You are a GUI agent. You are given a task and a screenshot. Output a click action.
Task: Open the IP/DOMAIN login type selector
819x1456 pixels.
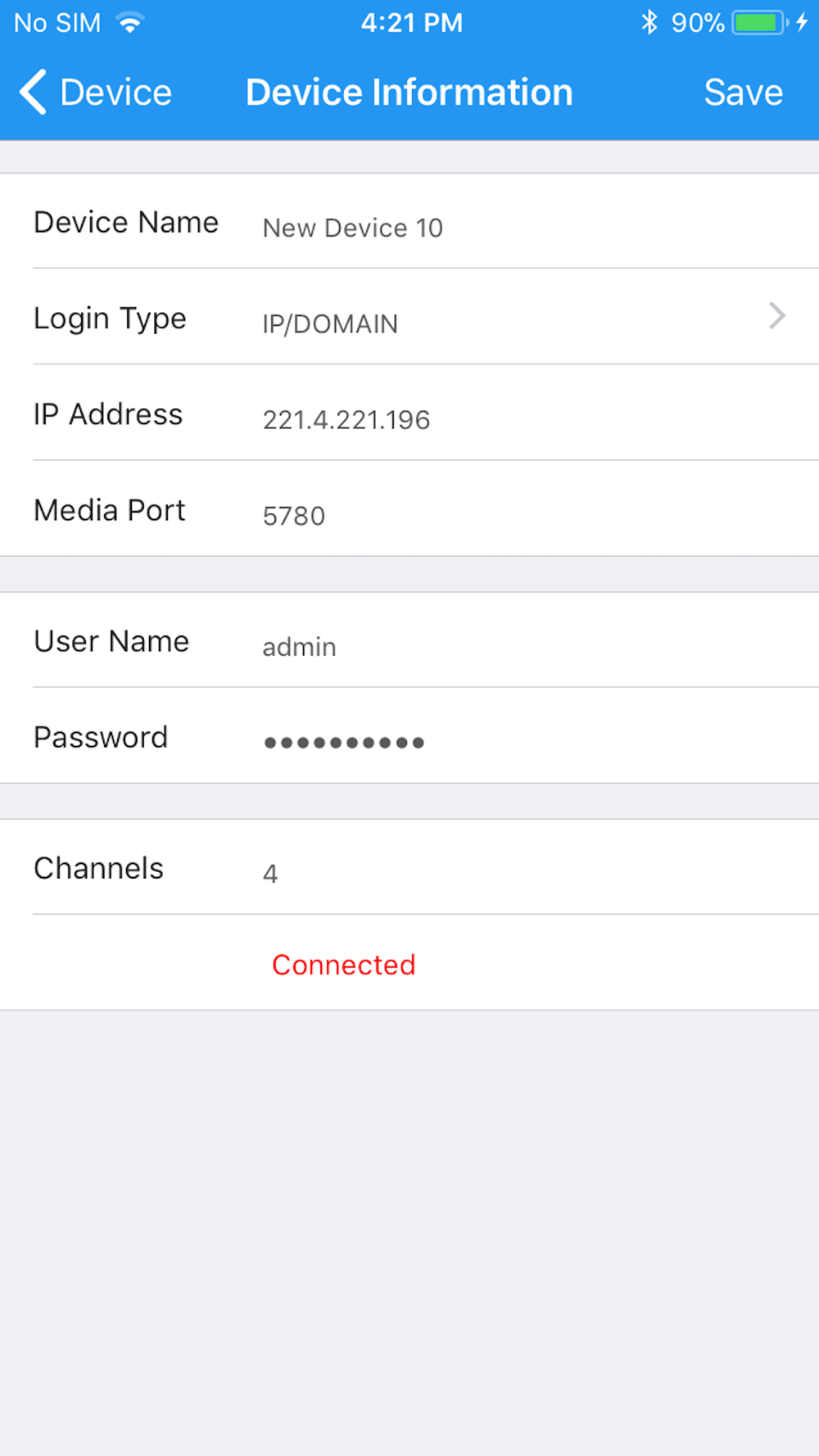(330, 324)
